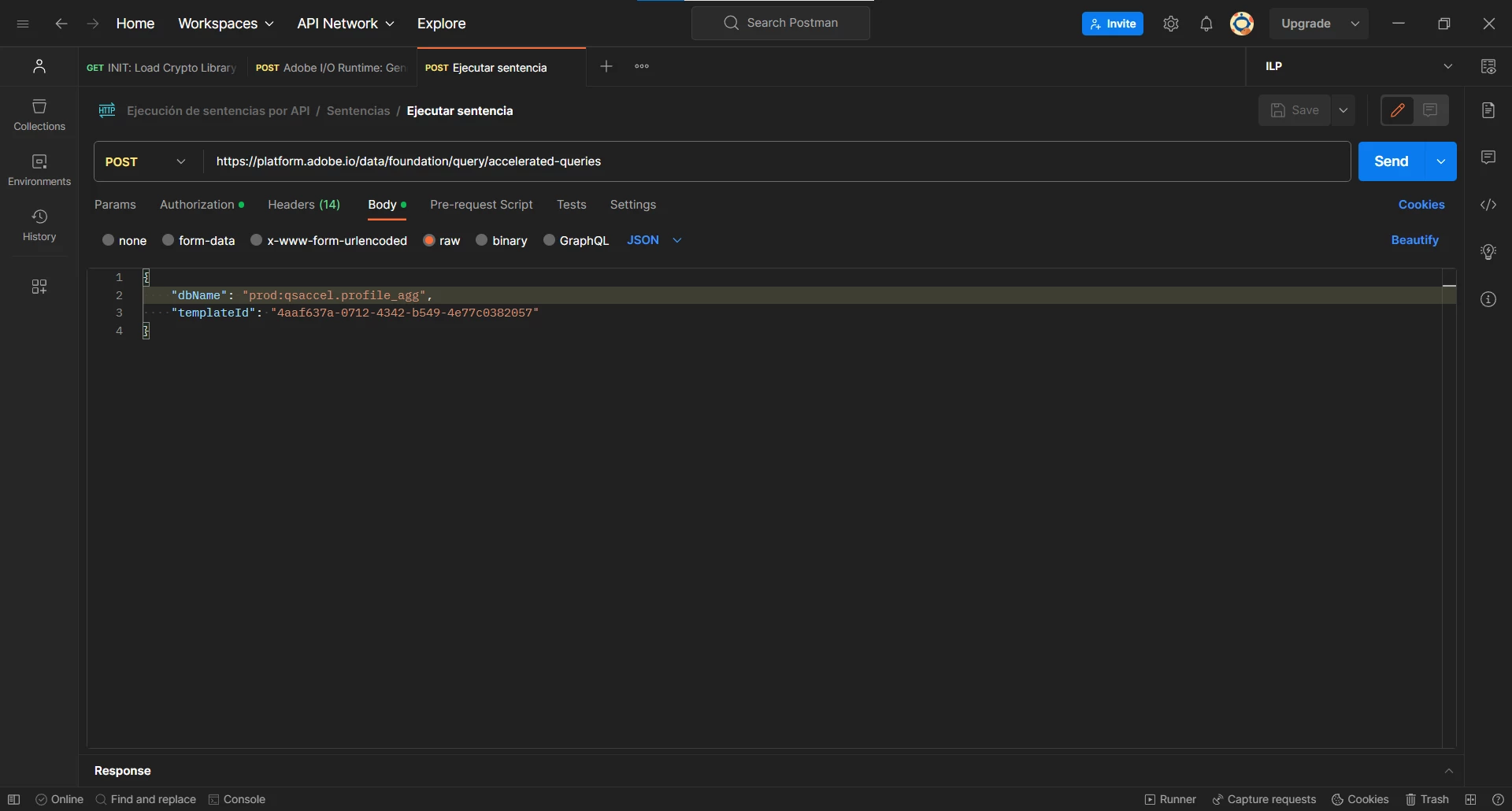
Task: Open the documentation icon in right sidebar
Action: [x=1488, y=110]
